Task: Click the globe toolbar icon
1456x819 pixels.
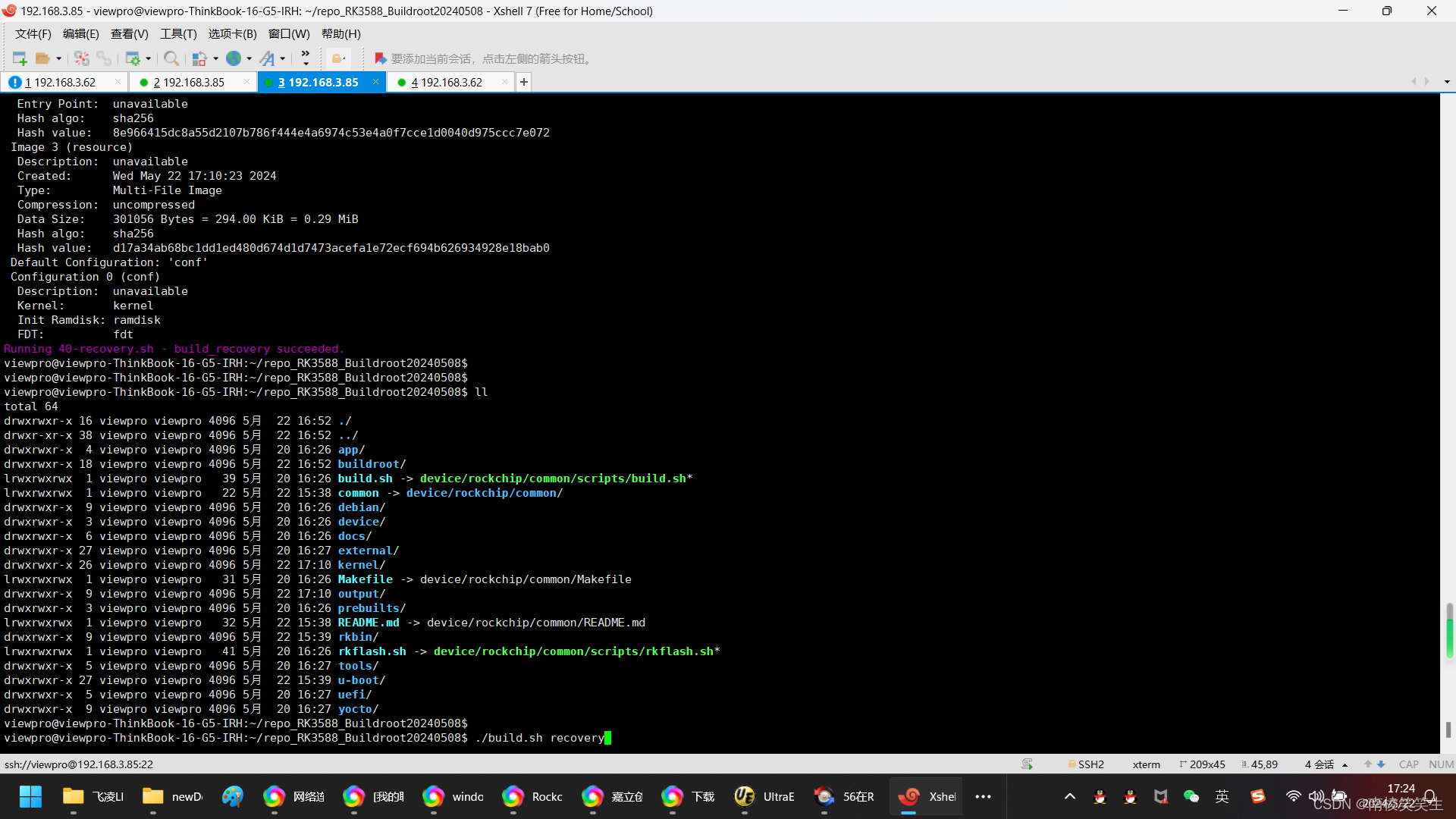Action: (234, 58)
